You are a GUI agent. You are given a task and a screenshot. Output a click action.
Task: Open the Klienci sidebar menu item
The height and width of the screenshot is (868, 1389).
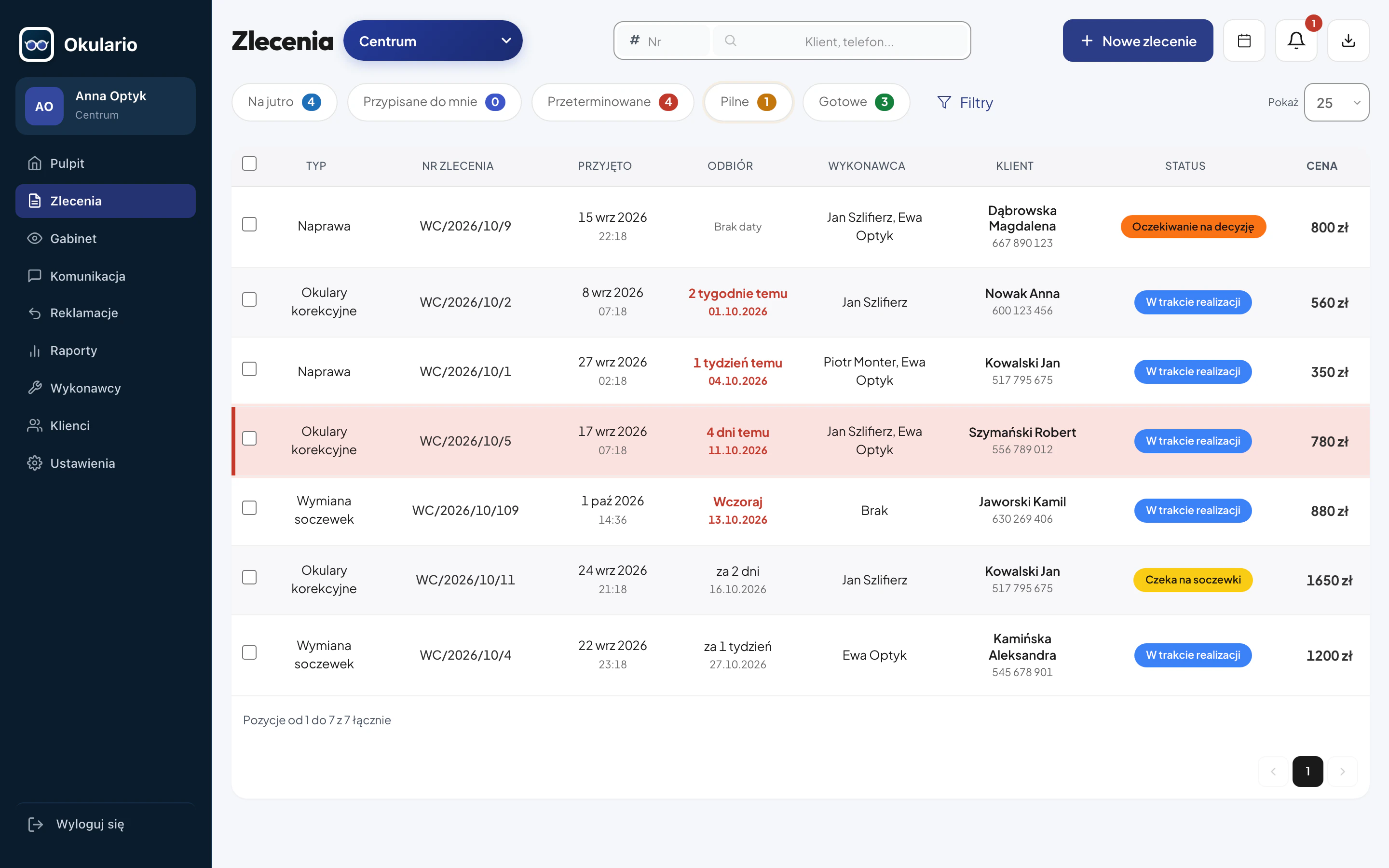pos(106,426)
